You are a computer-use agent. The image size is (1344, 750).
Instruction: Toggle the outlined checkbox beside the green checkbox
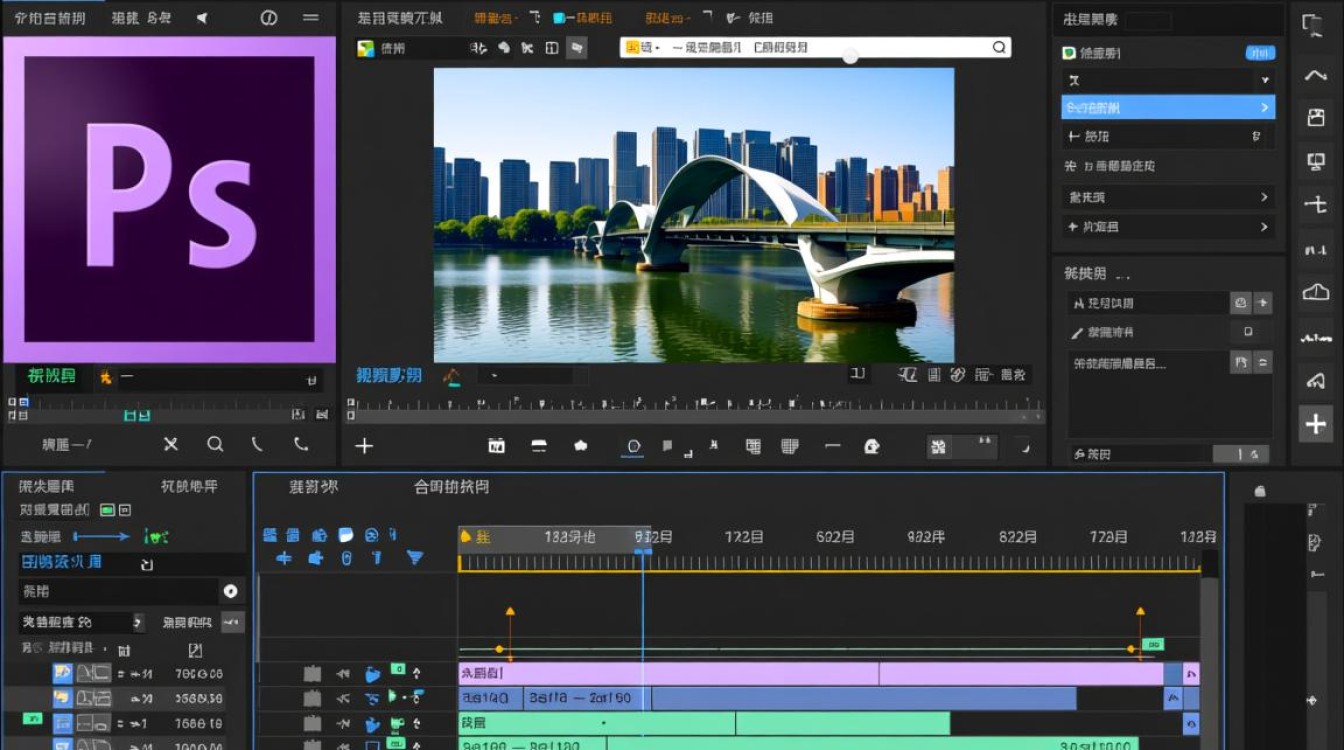125,510
